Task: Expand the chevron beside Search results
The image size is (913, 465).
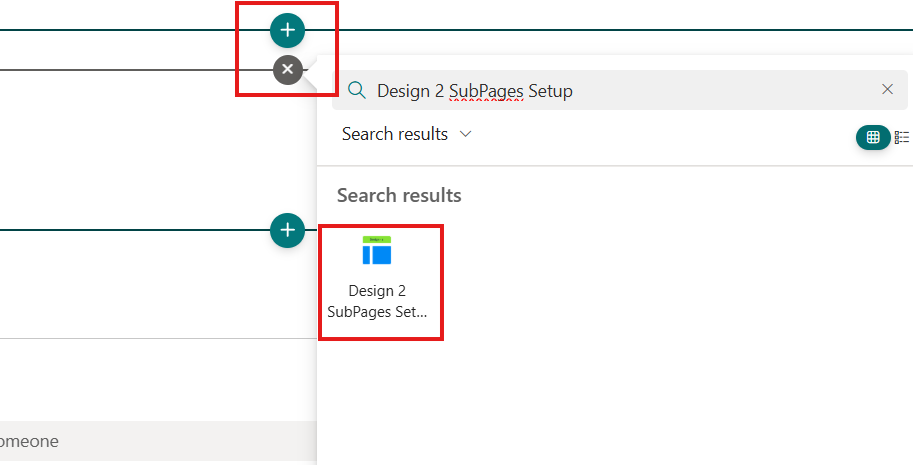Action: pyautogui.click(x=465, y=134)
